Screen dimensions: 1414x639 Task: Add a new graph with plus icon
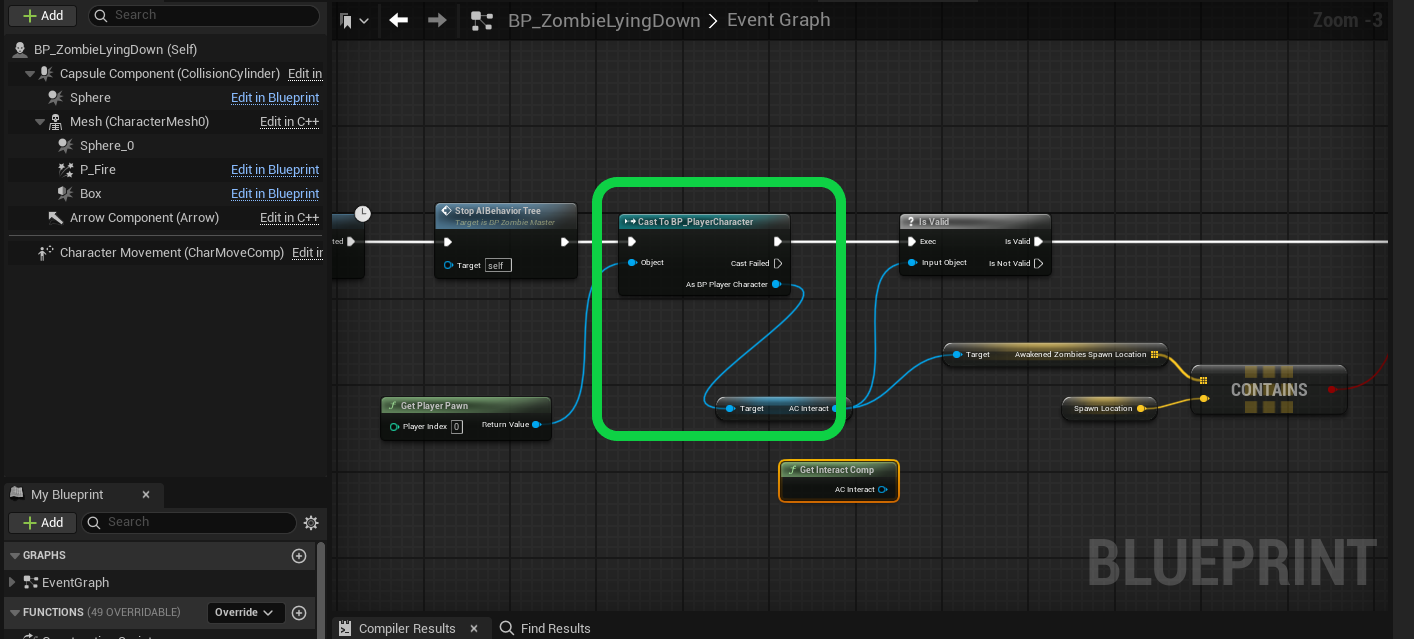click(298, 556)
